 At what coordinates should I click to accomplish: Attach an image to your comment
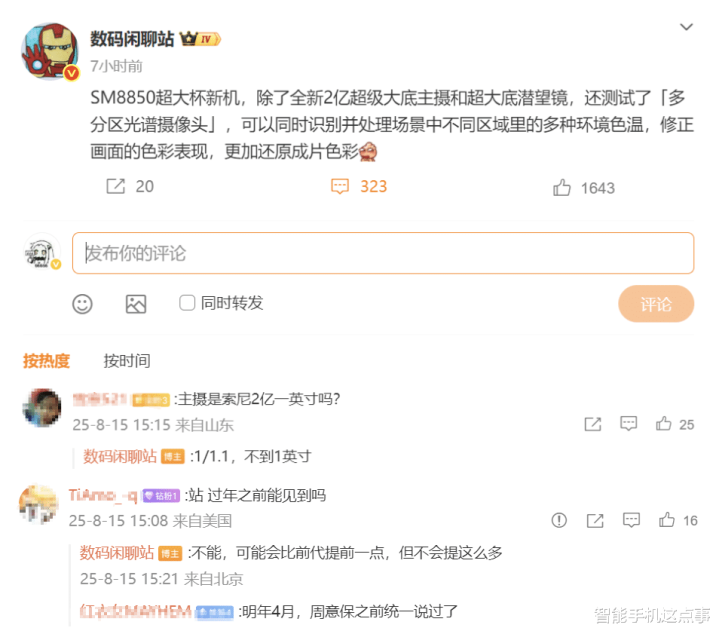[136, 304]
